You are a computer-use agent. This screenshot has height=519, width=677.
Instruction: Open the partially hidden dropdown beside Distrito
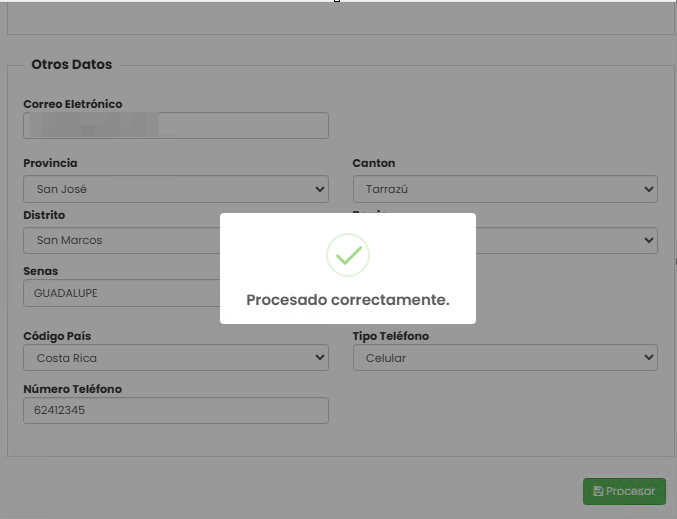[x=566, y=240]
